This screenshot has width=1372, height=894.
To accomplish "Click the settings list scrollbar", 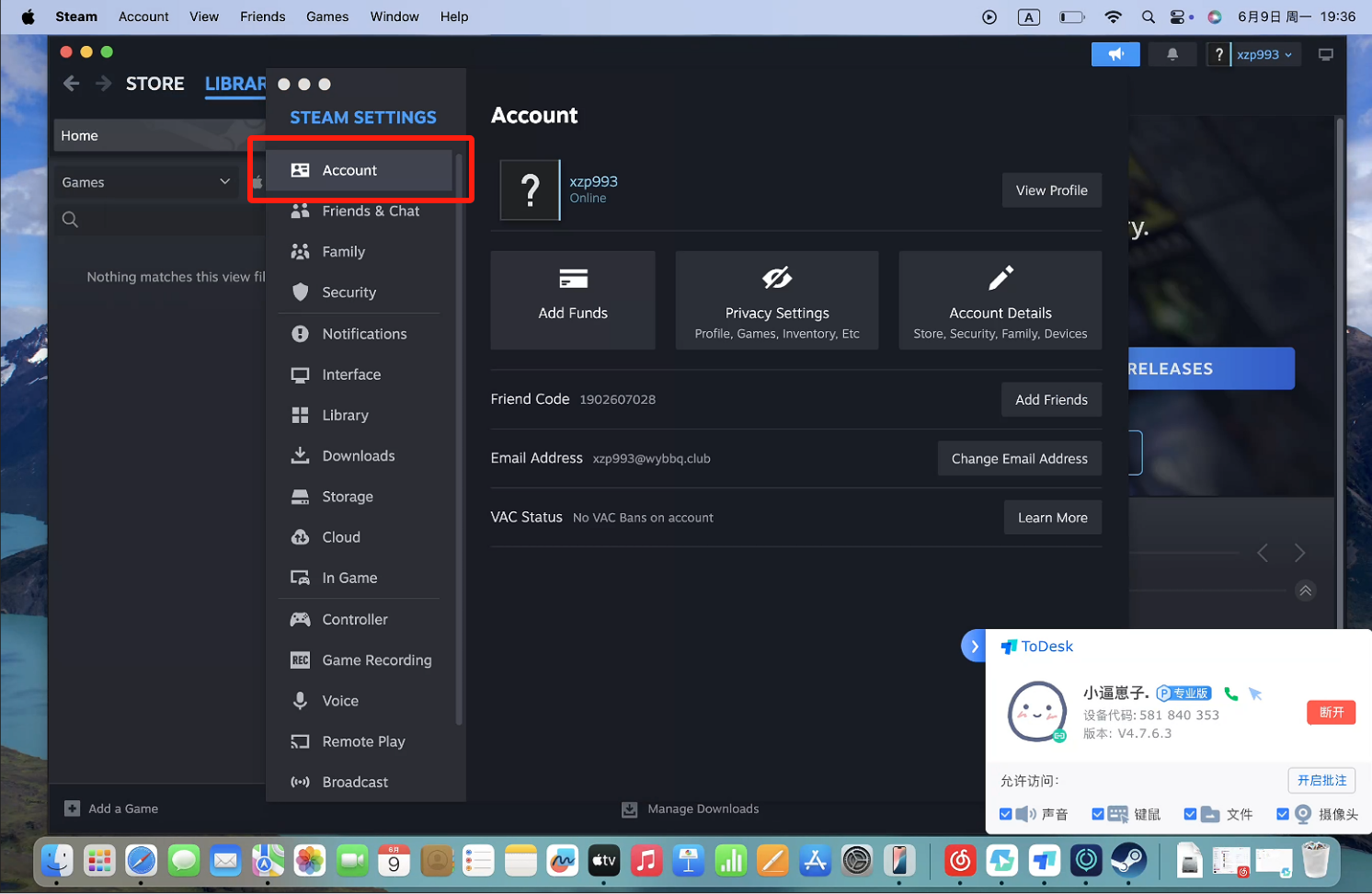I will pyautogui.click(x=459, y=439).
